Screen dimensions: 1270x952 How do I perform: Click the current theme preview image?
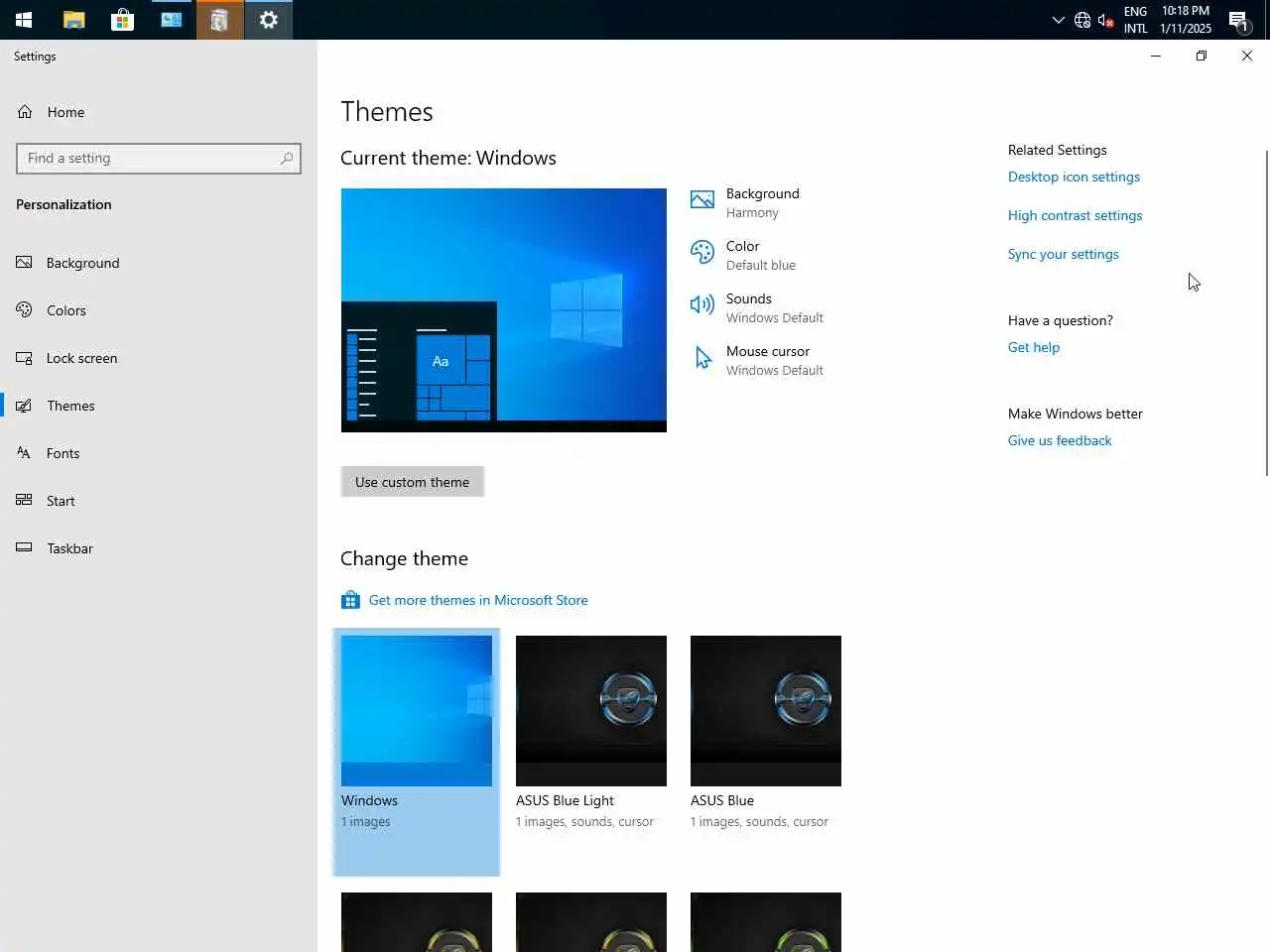(x=504, y=310)
